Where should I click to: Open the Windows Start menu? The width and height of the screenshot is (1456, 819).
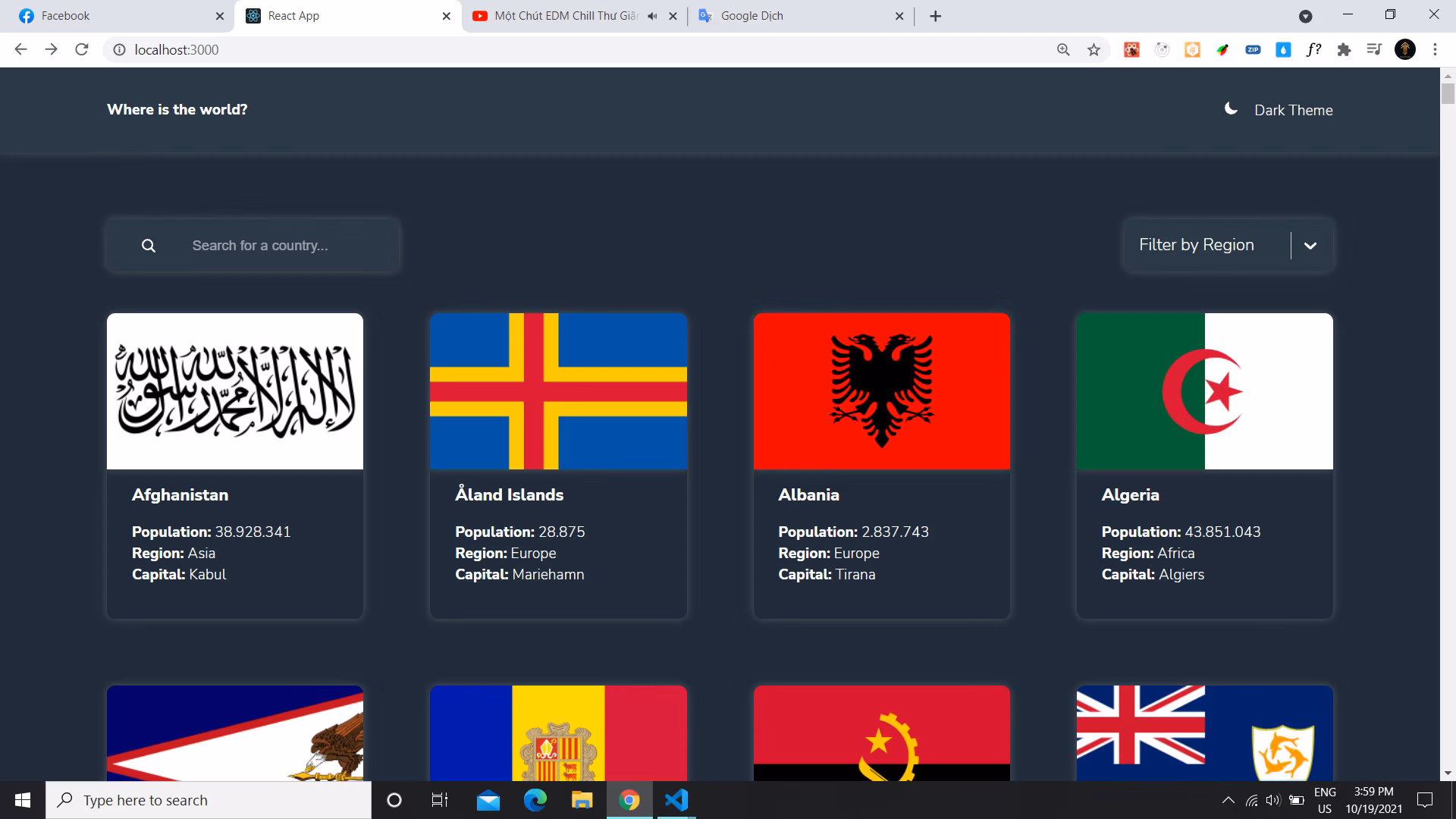tap(23, 800)
